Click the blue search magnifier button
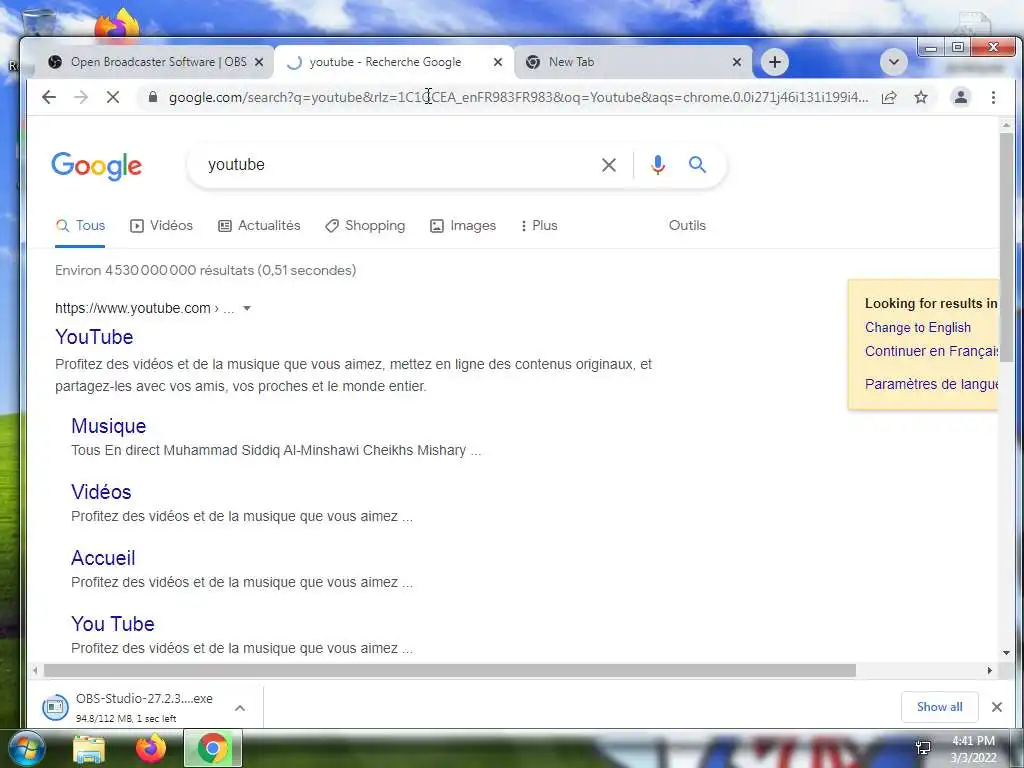 click(697, 165)
